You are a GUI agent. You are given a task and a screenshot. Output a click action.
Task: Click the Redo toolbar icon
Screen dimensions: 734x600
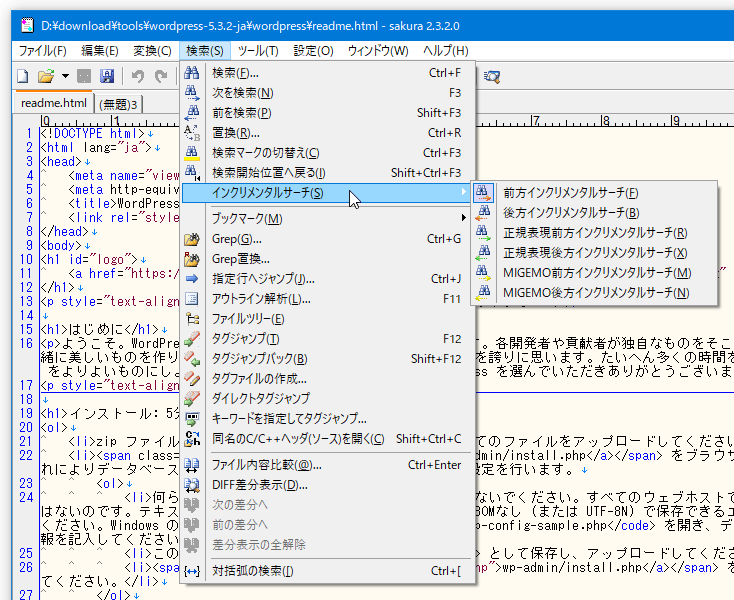(x=161, y=76)
